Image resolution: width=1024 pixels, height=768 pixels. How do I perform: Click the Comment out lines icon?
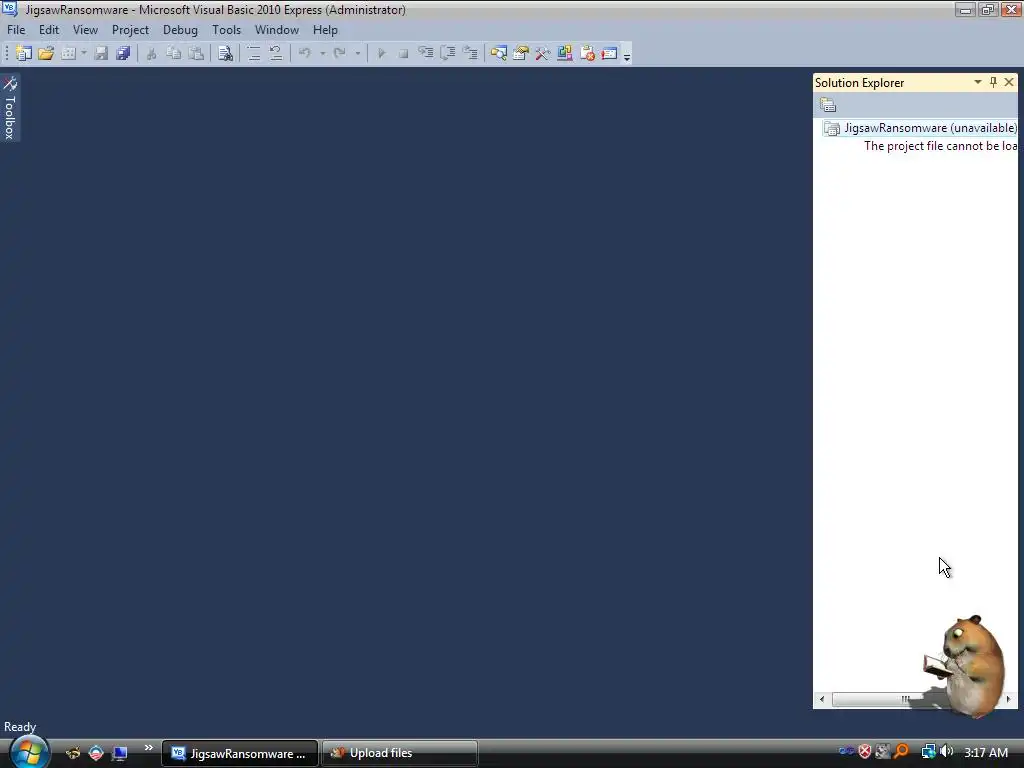click(253, 54)
